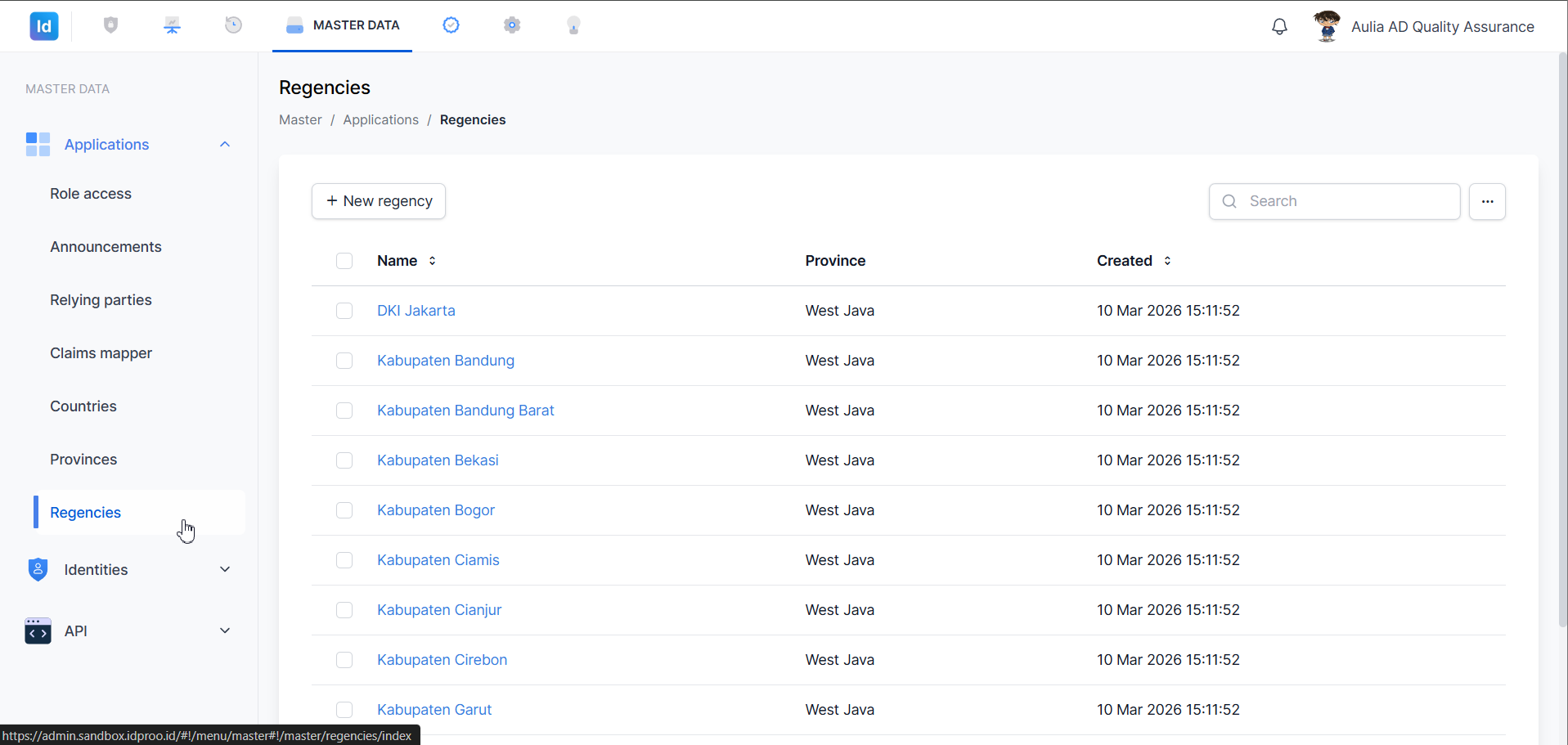Click the Identities shield icon in sidebar
Viewport: 1568px width, 745px height.
point(38,570)
